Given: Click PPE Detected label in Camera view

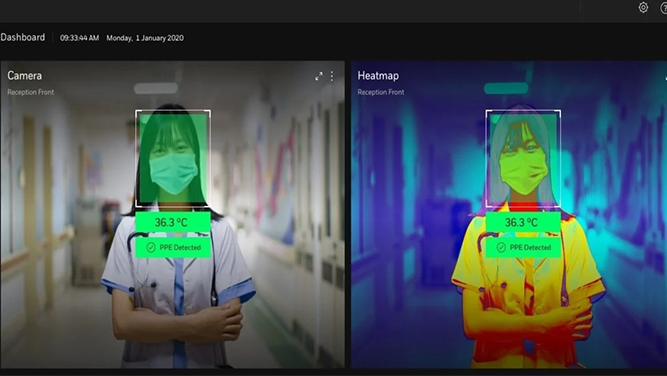Looking at the screenshot, I should pyautogui.click(x=180, y=248).
